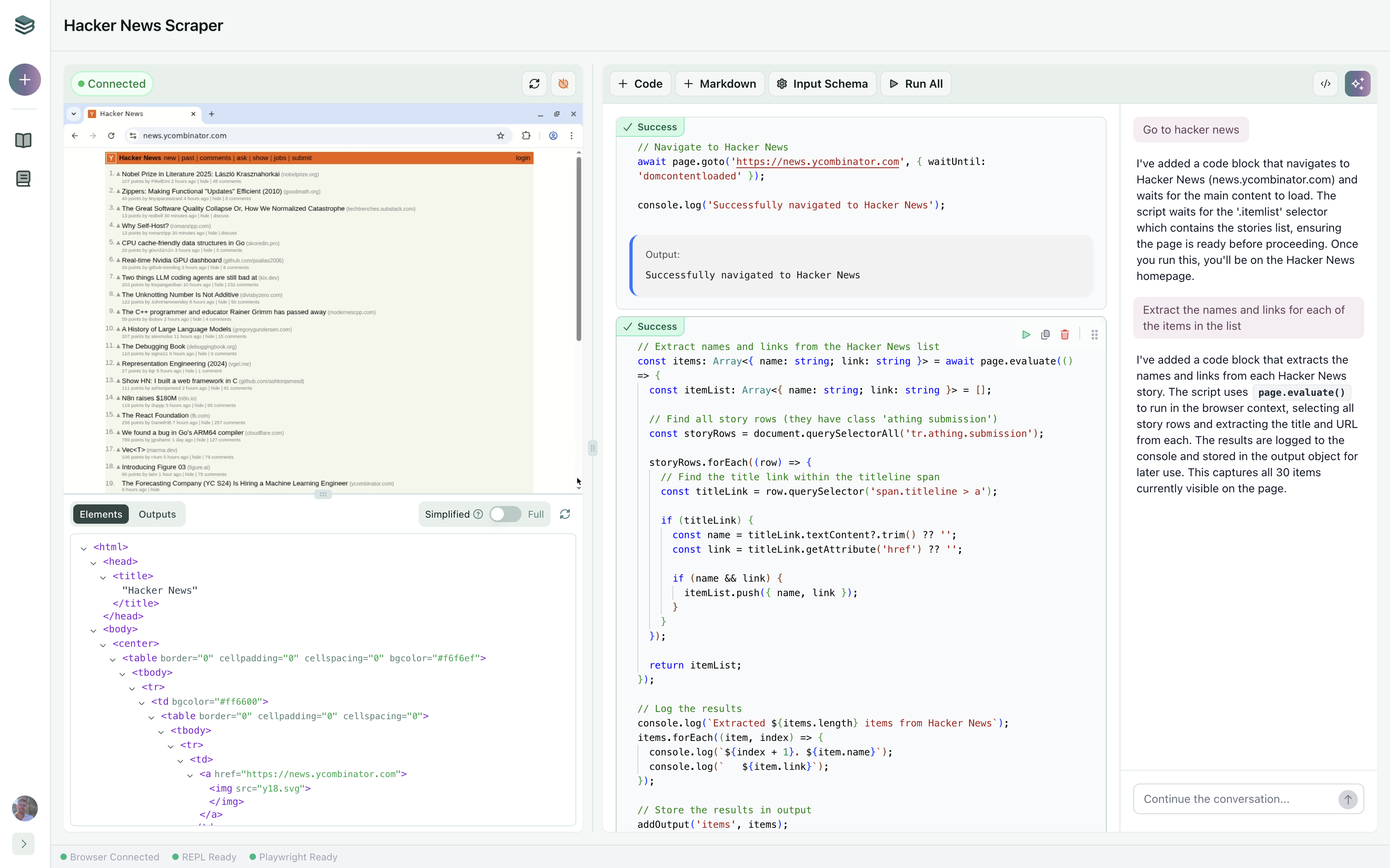
Task: Collapse the <head> element node
Action: [93, 562]
